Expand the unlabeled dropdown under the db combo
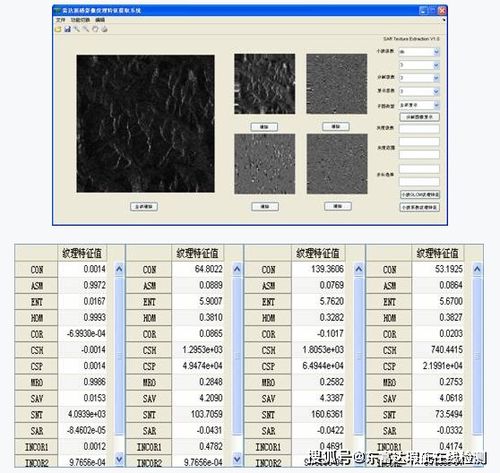Image resolution: width=500 pixels, height=473 pixels. tap(436, 65)
